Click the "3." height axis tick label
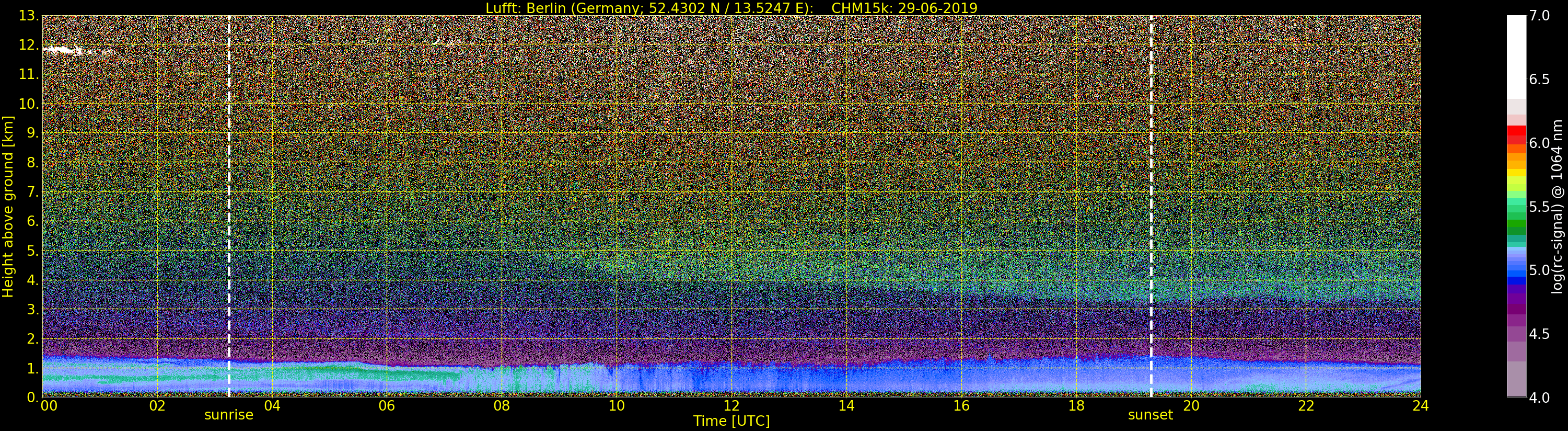 32,309
